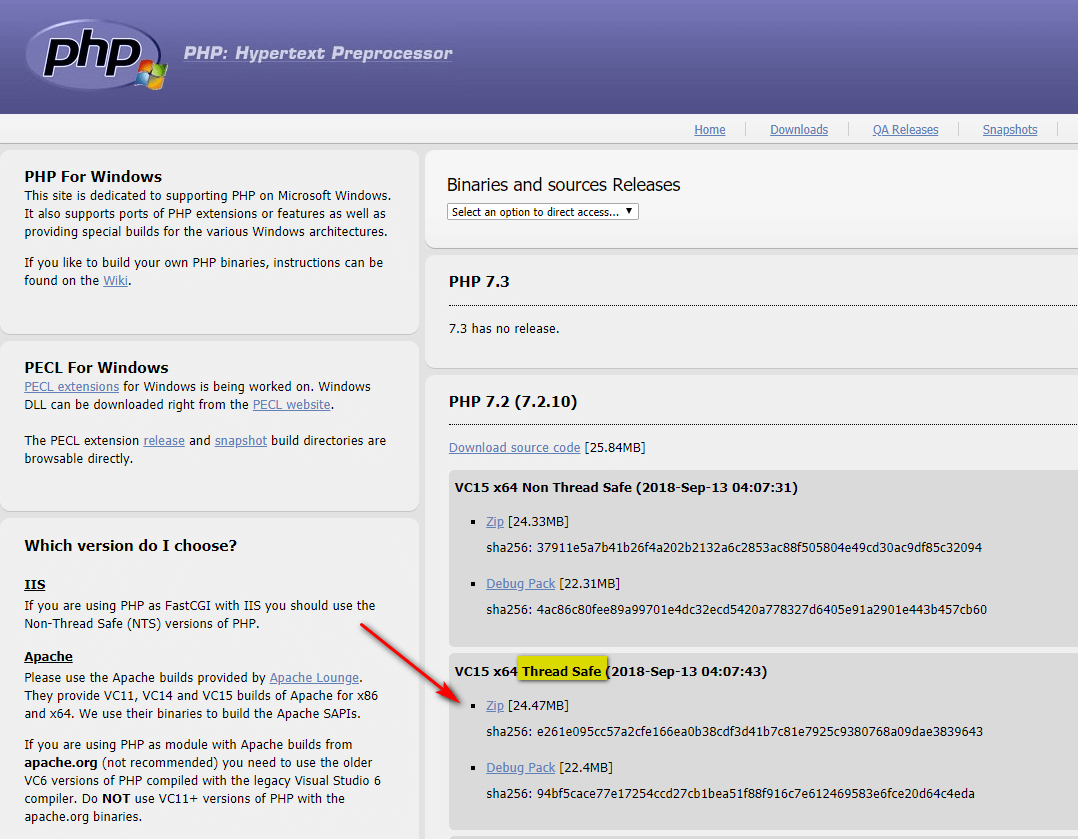This screenshot has height=839, width=1078.
Task: Click the PHP logo icon
Action: (96, 55)
